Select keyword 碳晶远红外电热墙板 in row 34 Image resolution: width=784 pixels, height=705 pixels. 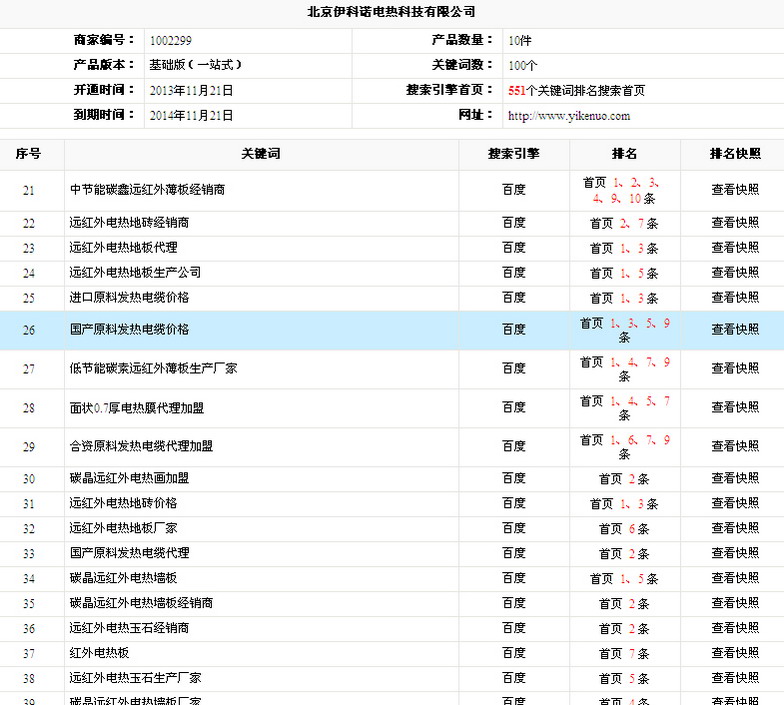click(124, 578)
